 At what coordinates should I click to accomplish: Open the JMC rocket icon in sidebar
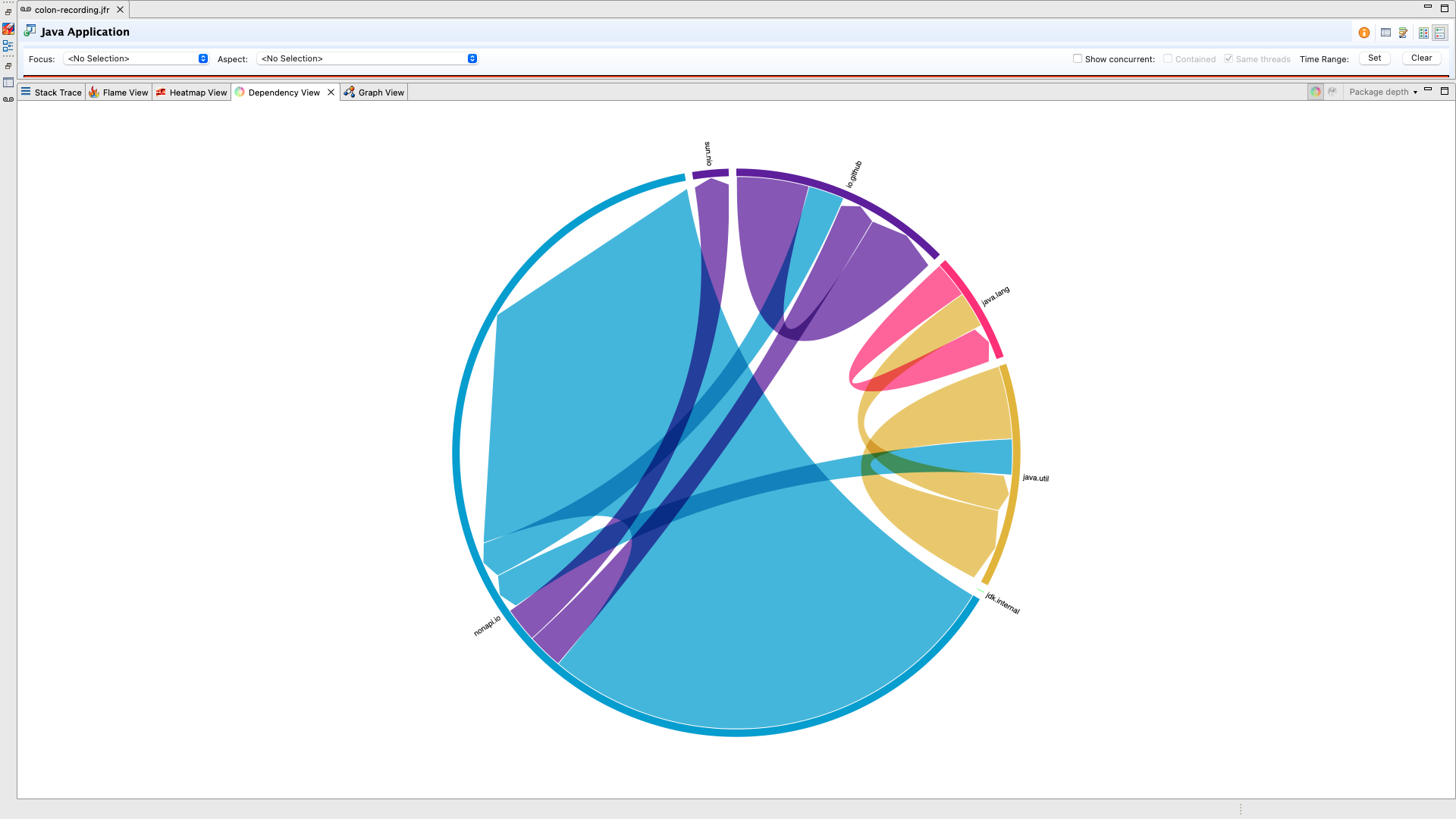pos(8,29)
